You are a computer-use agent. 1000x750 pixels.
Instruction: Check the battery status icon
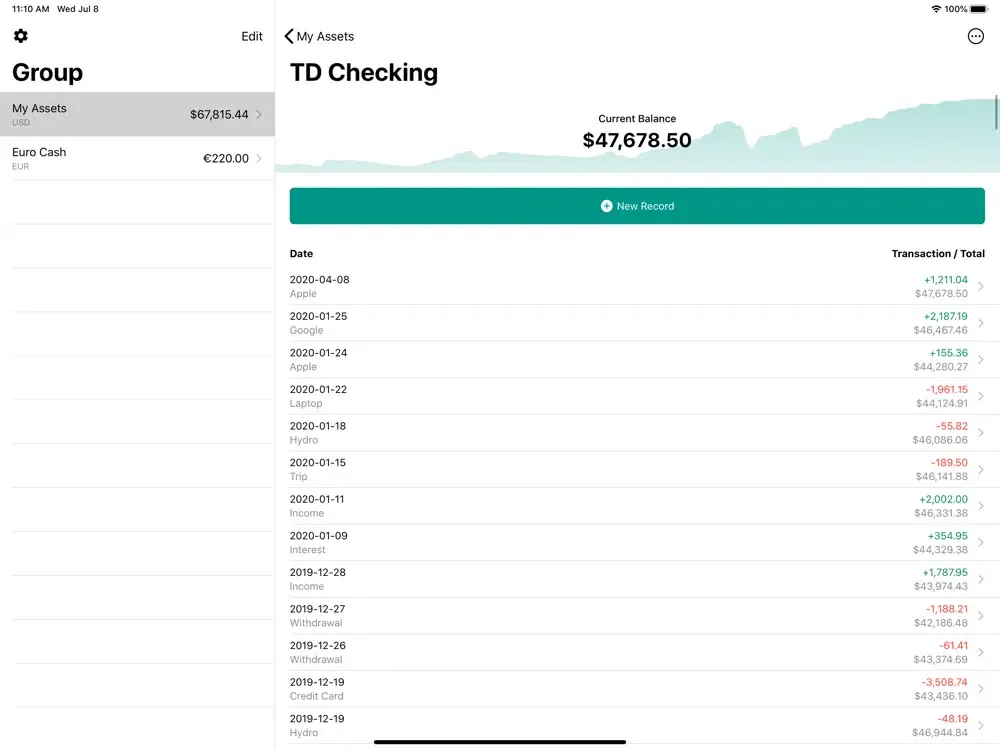click(x=979, y=9)
